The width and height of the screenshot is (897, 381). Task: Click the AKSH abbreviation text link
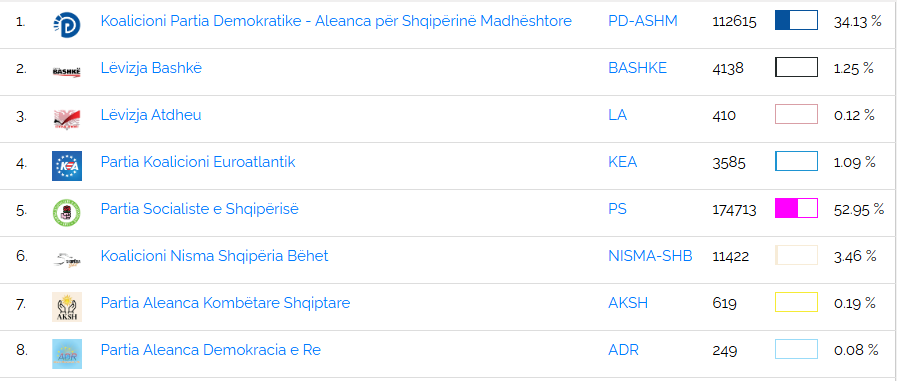point(628,303)
